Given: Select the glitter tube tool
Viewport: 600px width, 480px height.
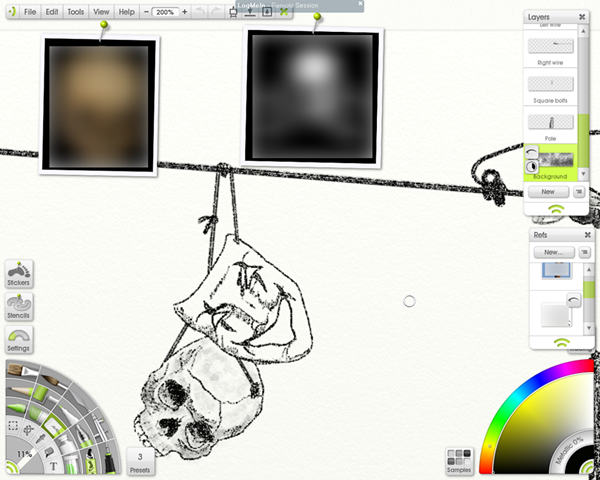Looking at the screenshot, I should click(71, 465).
